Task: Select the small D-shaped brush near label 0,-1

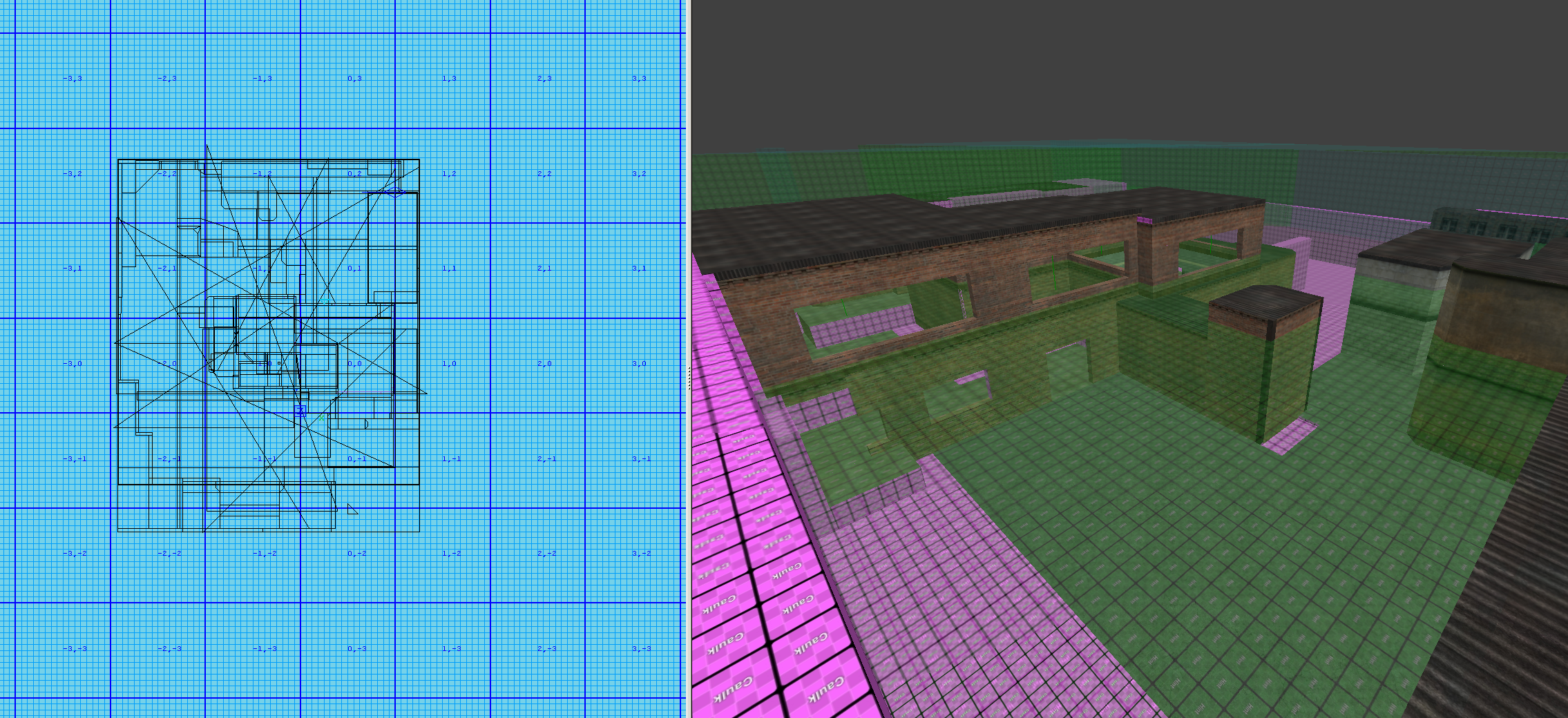Action: pos(366,424)
